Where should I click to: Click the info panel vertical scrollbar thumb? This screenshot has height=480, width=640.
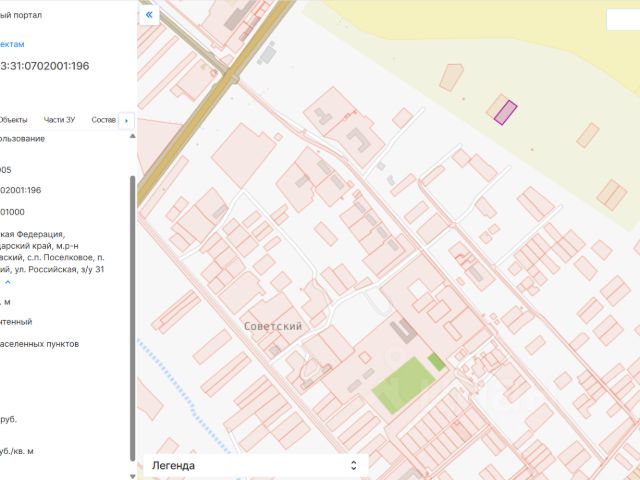(132, 318)
